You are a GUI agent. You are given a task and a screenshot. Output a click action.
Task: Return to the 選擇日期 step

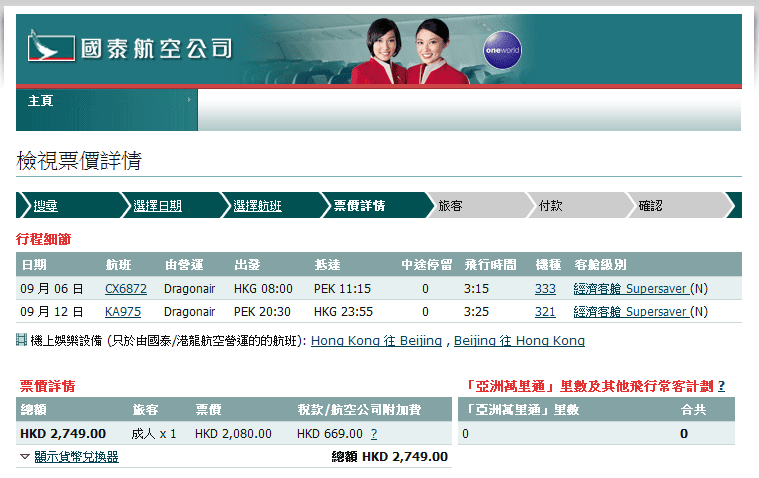click(x=158, y=206)
